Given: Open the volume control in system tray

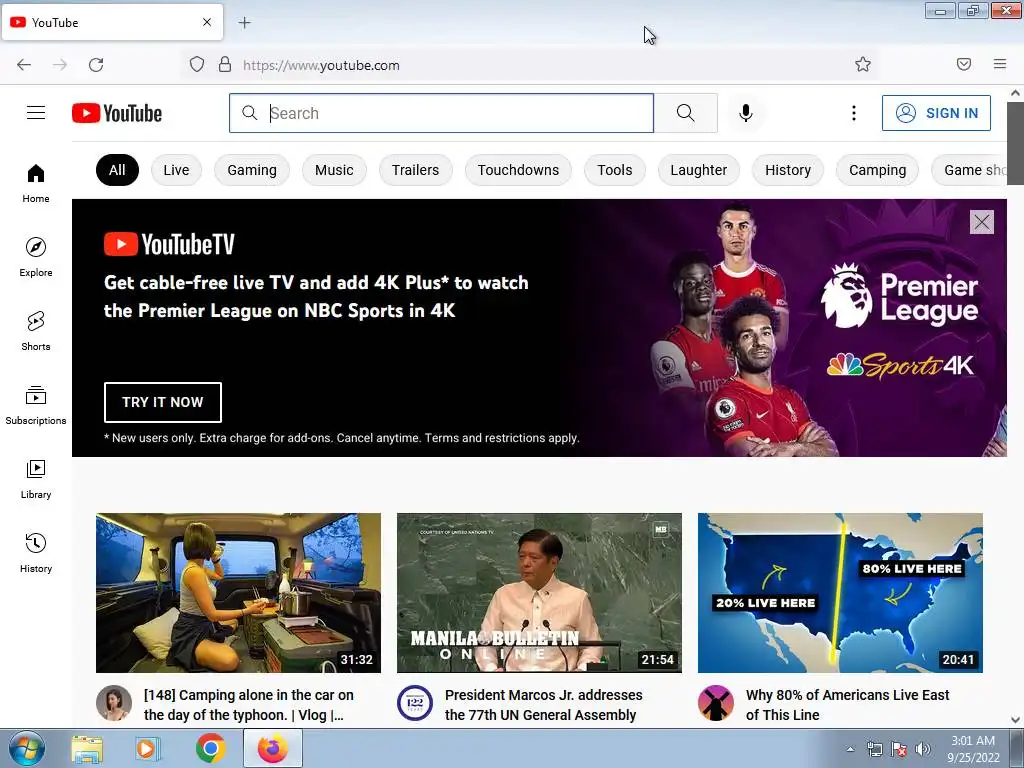Looking at the screenshot, I should (x=923, y=749).
